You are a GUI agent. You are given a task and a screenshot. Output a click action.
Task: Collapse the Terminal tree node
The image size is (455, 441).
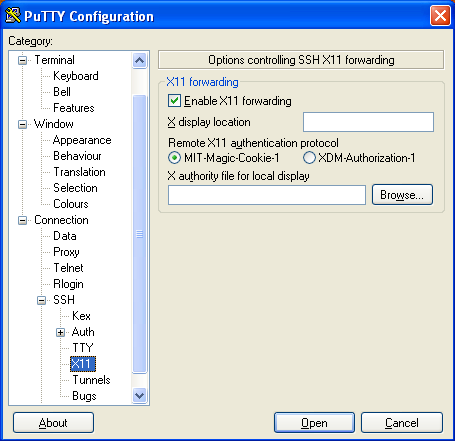pyautogui.click(x=22, y=60)
